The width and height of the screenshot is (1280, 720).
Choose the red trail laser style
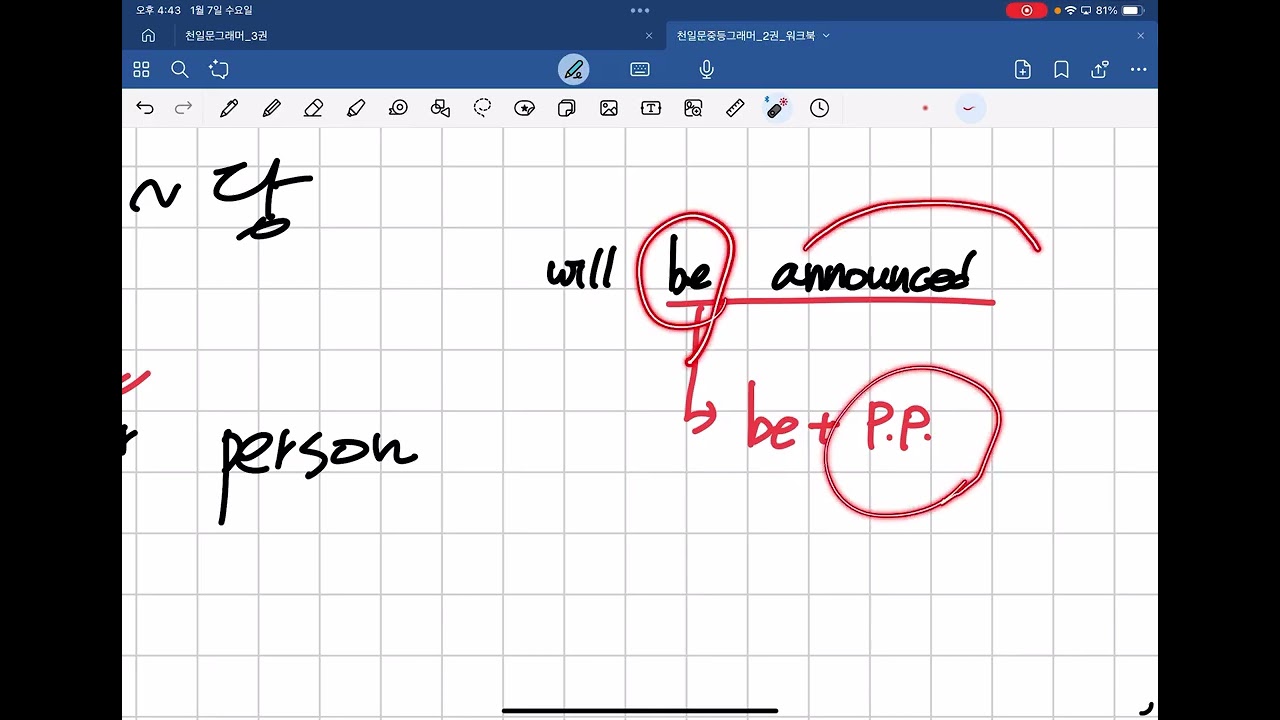point(969,108)
